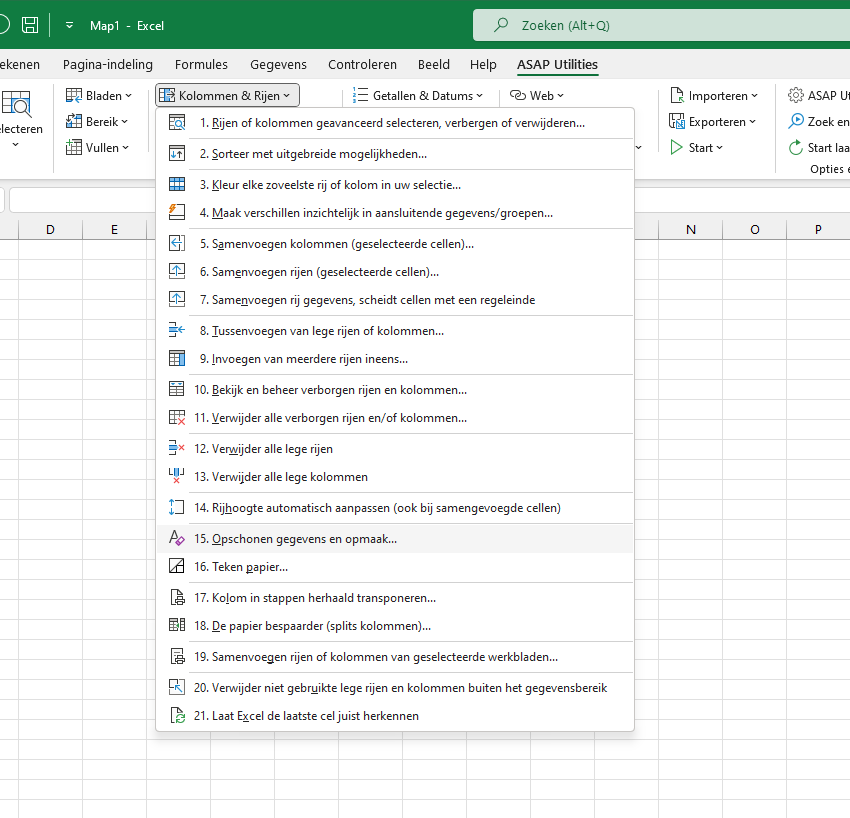This screenshot has width=850, height=818.
Task: Click the merge columns icon
Action: 177,243
